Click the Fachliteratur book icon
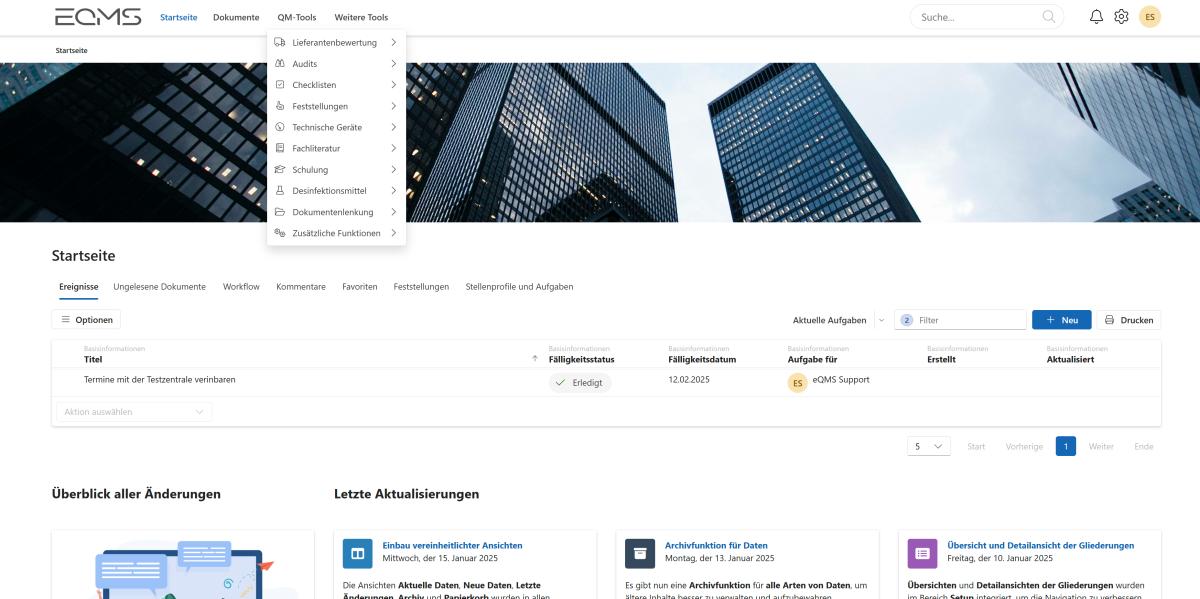This screenshot has width=1200, height=599. 280,148
